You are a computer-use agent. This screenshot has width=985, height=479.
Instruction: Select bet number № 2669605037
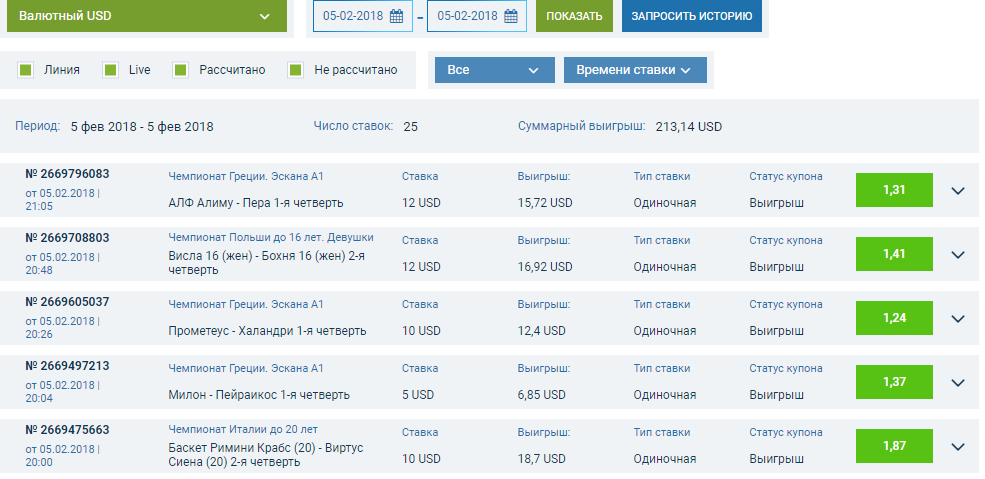click(67, 302)
